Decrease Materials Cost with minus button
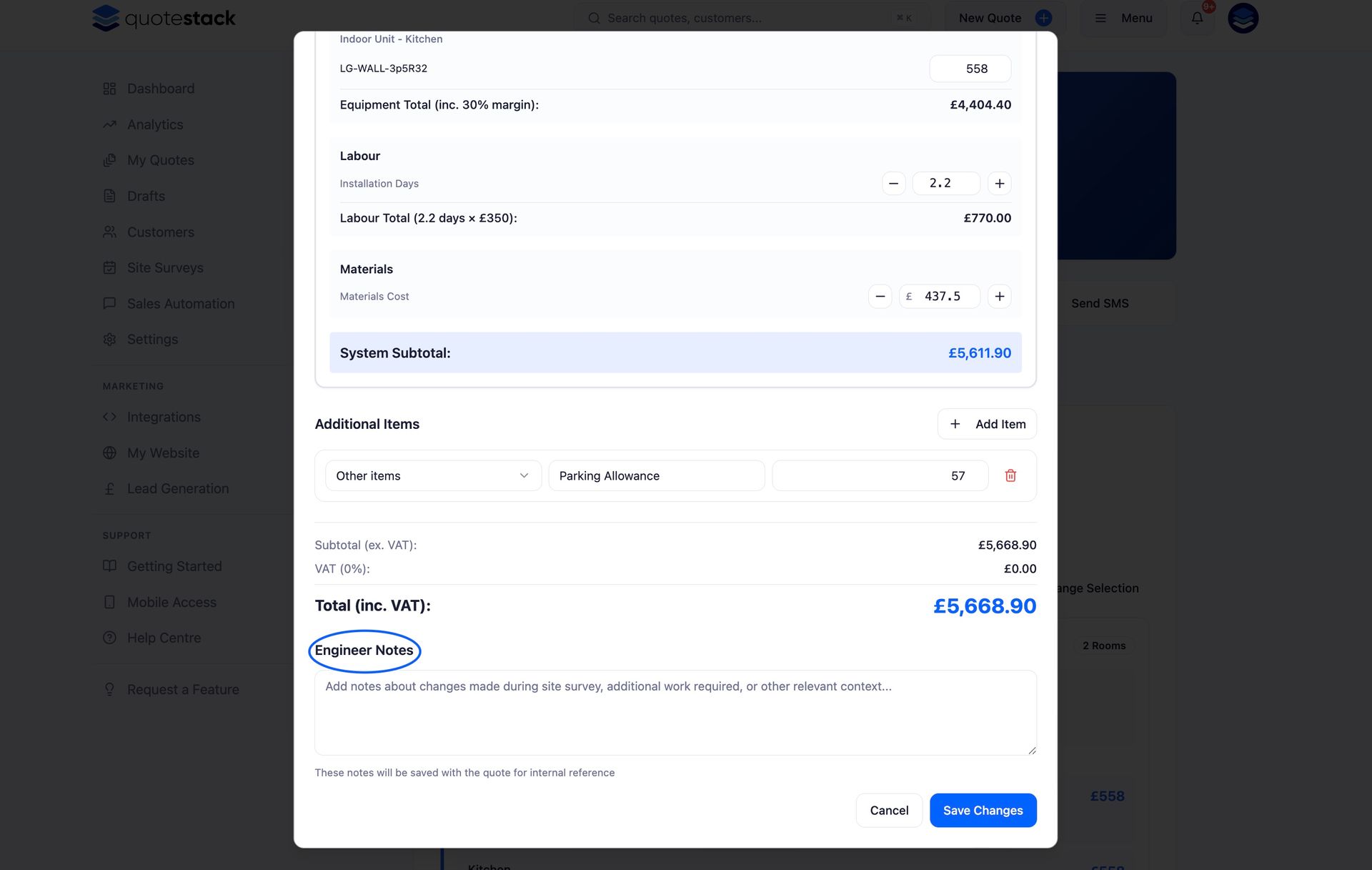Viewport: 1372px width, 870px height. 880,297
